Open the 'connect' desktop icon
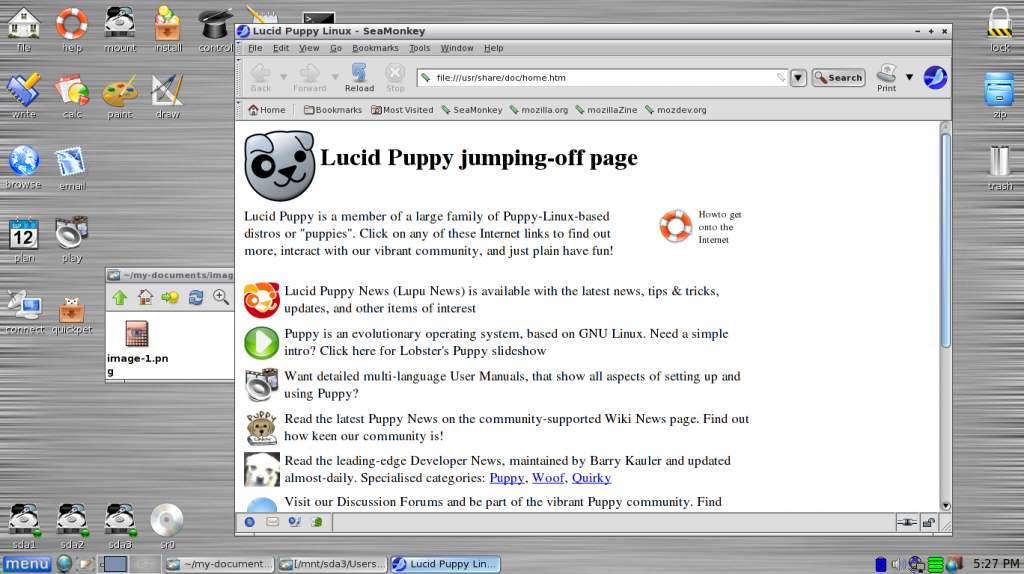The width and height of the screenshot is (1024, 574). 24,311
